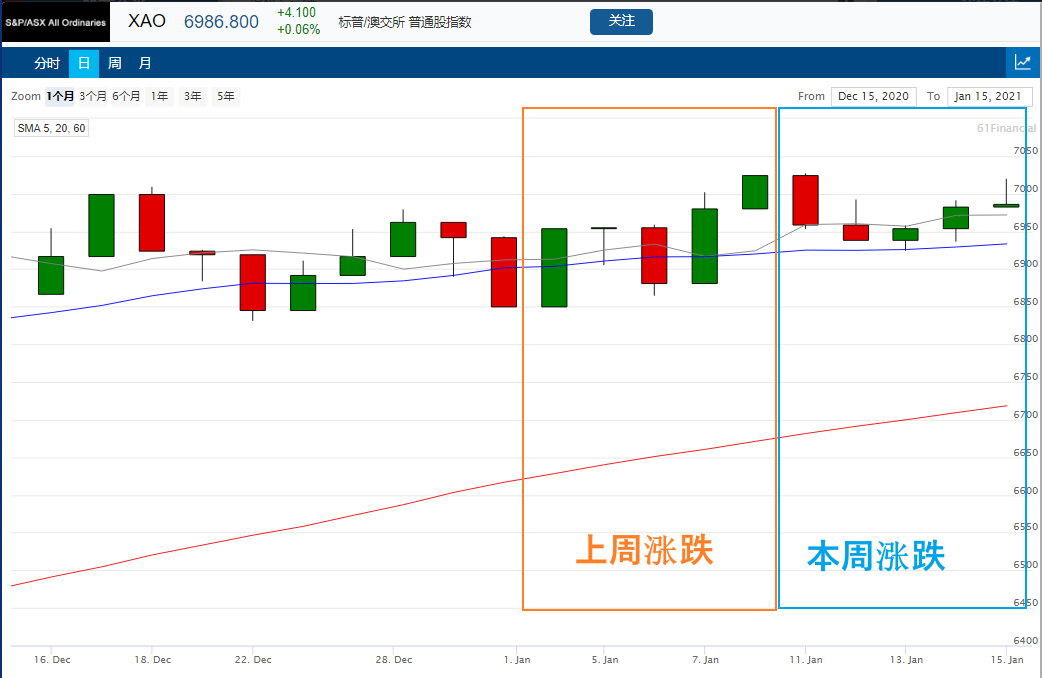1042x678 pixels.
Task: Select the 16. Dec axis label
Action: (52, 659)
